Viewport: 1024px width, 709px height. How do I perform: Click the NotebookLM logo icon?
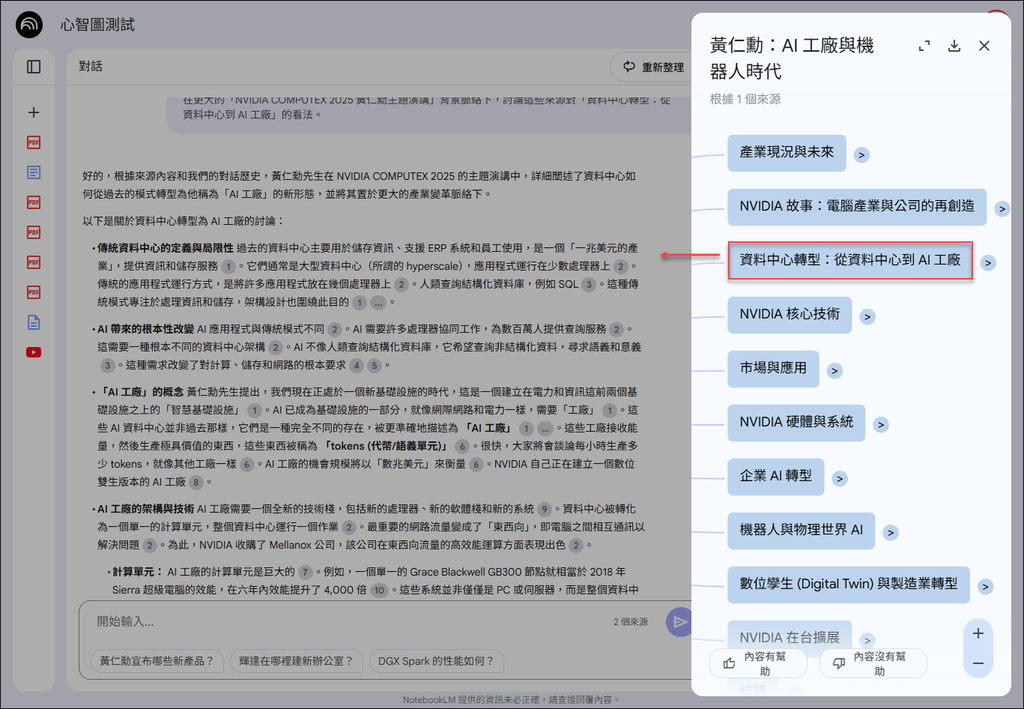pyautogui.click(x=29, y=25)
